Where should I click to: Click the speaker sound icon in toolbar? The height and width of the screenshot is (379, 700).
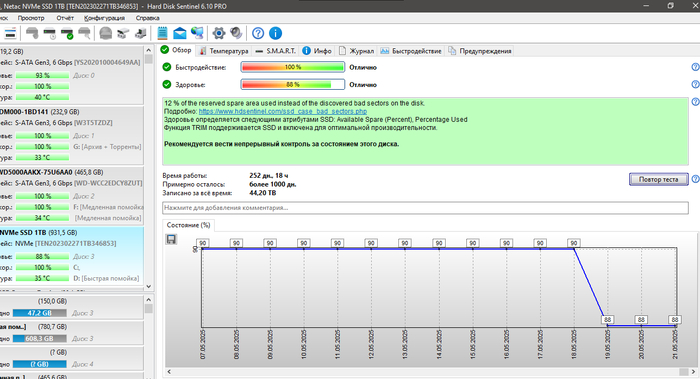point(236,33)
